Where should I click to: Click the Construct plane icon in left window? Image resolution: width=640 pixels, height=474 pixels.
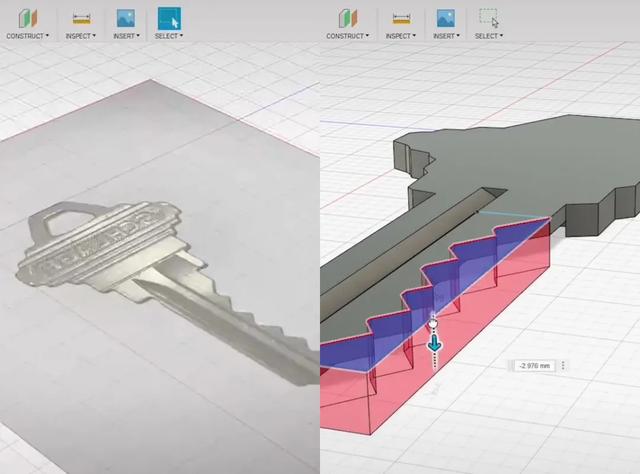tap(28, 19)
